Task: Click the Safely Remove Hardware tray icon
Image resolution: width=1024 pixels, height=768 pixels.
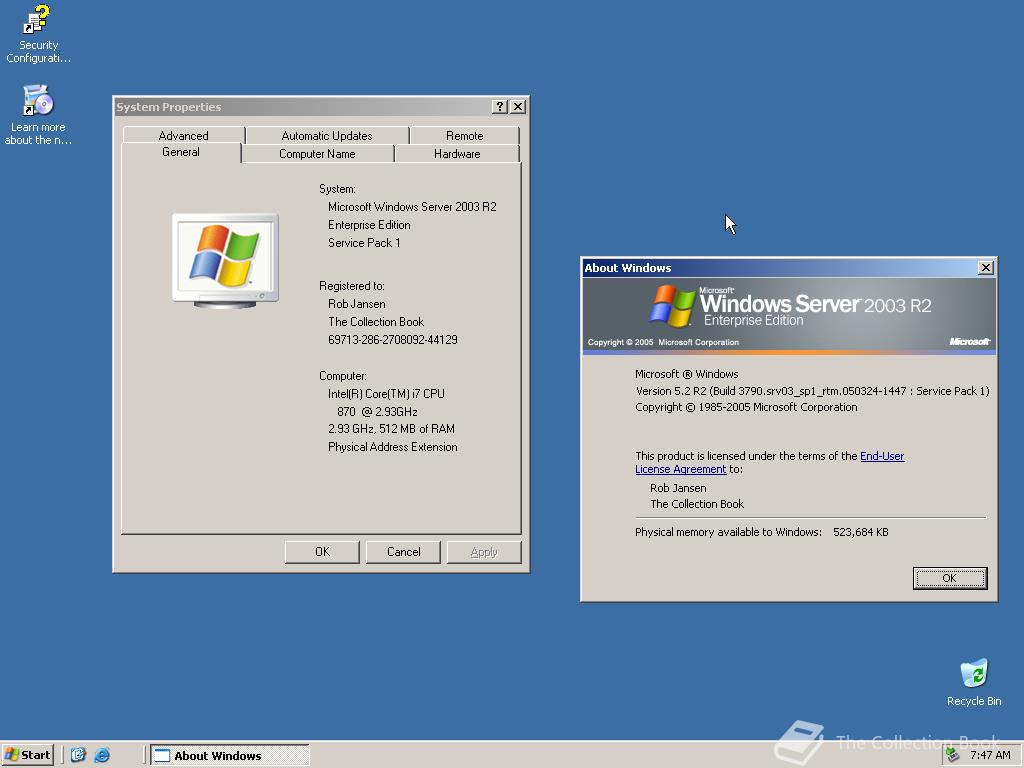Action: (950, 754)
